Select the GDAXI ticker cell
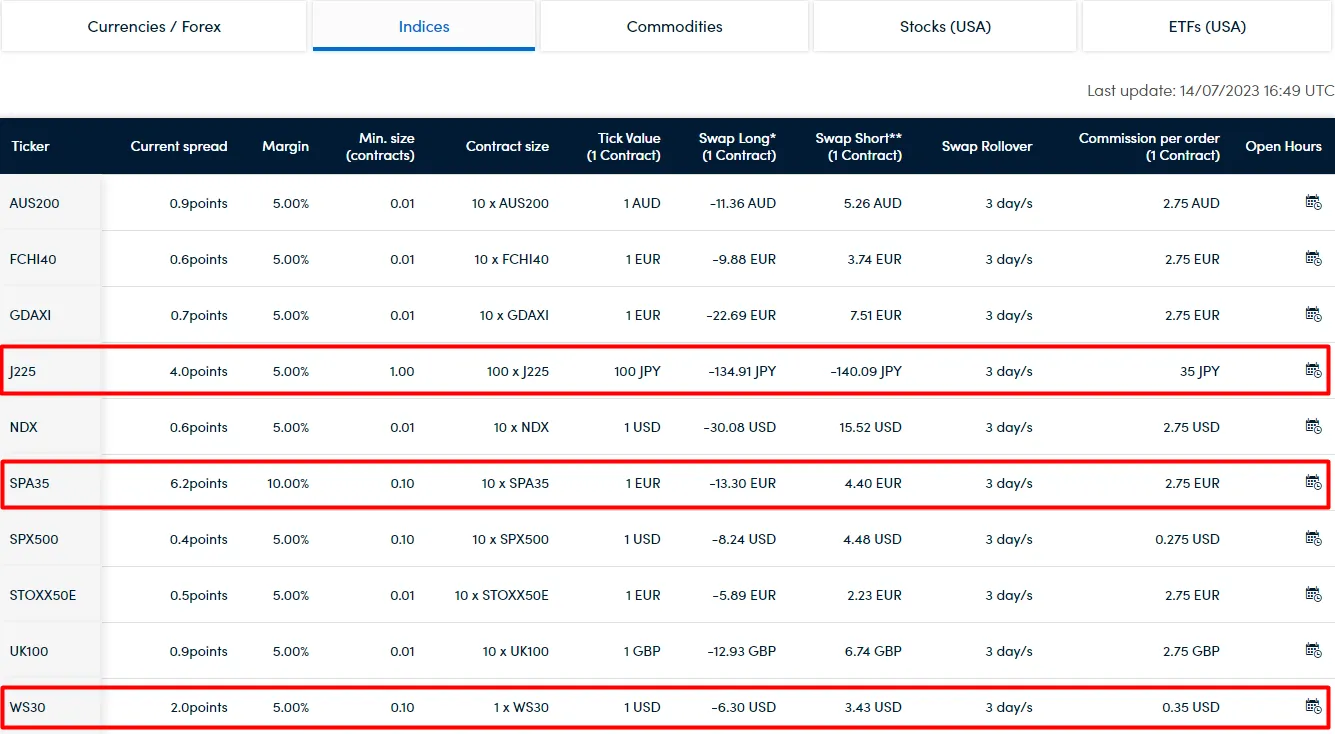The width and height of the screenshot is (1335, 734). [x=51, y=315]
